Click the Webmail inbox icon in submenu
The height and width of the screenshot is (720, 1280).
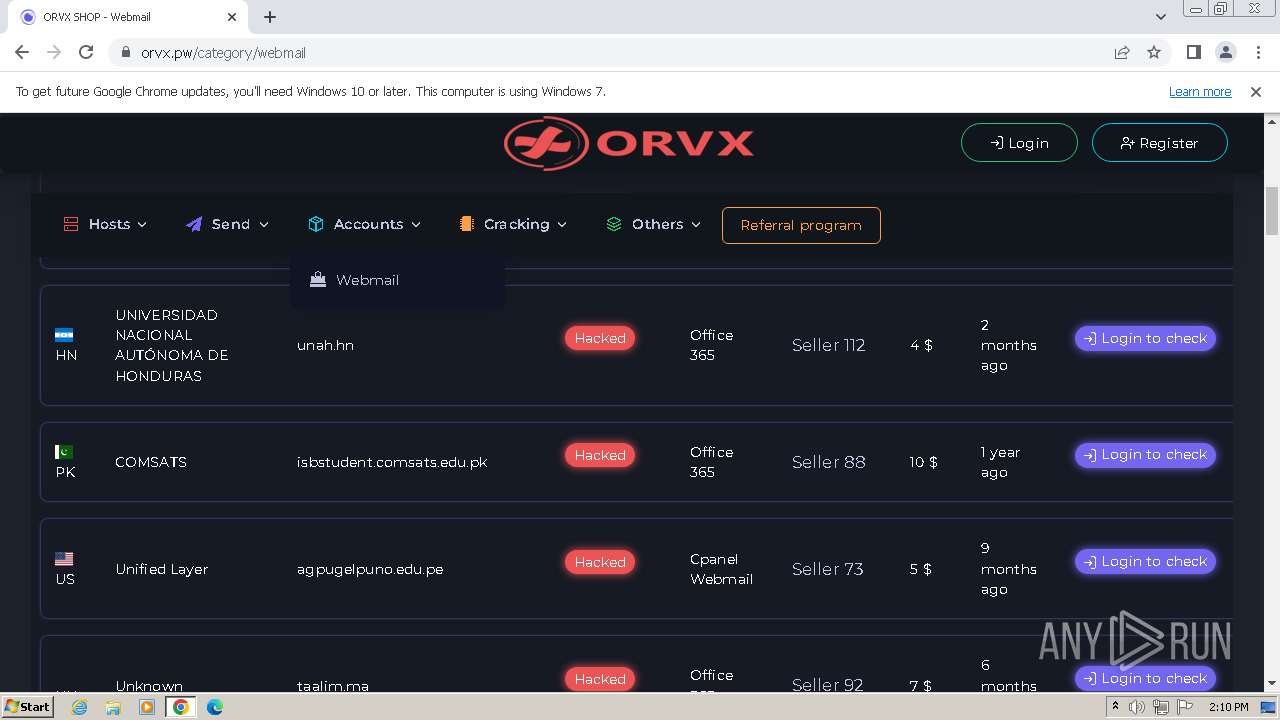point(318,280)
